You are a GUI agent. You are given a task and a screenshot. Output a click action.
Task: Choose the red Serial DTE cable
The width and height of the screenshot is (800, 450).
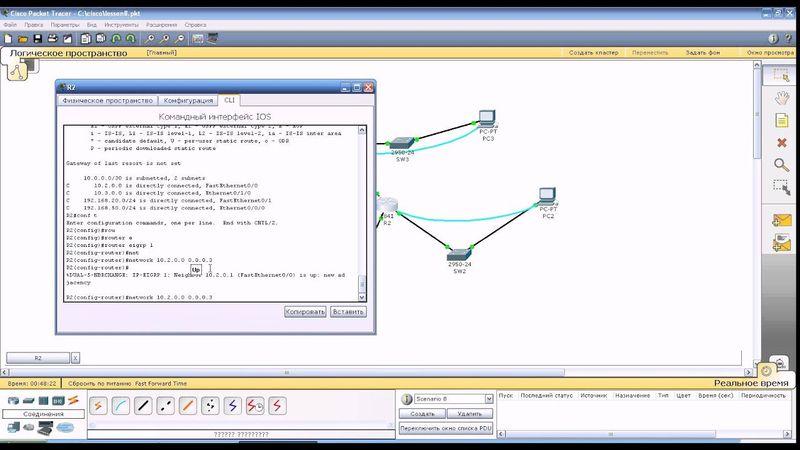coord(278,406)
